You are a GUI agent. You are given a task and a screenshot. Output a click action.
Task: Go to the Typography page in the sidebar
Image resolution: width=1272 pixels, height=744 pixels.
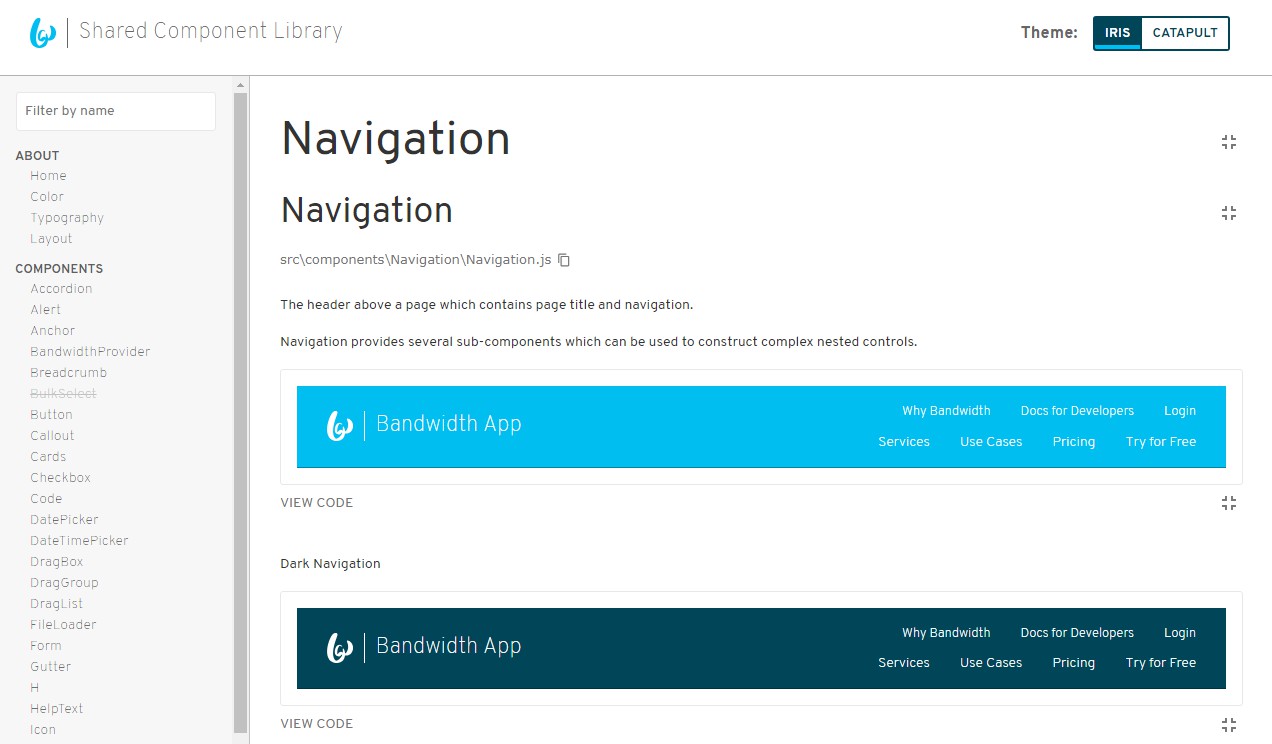tap(67, 218)
